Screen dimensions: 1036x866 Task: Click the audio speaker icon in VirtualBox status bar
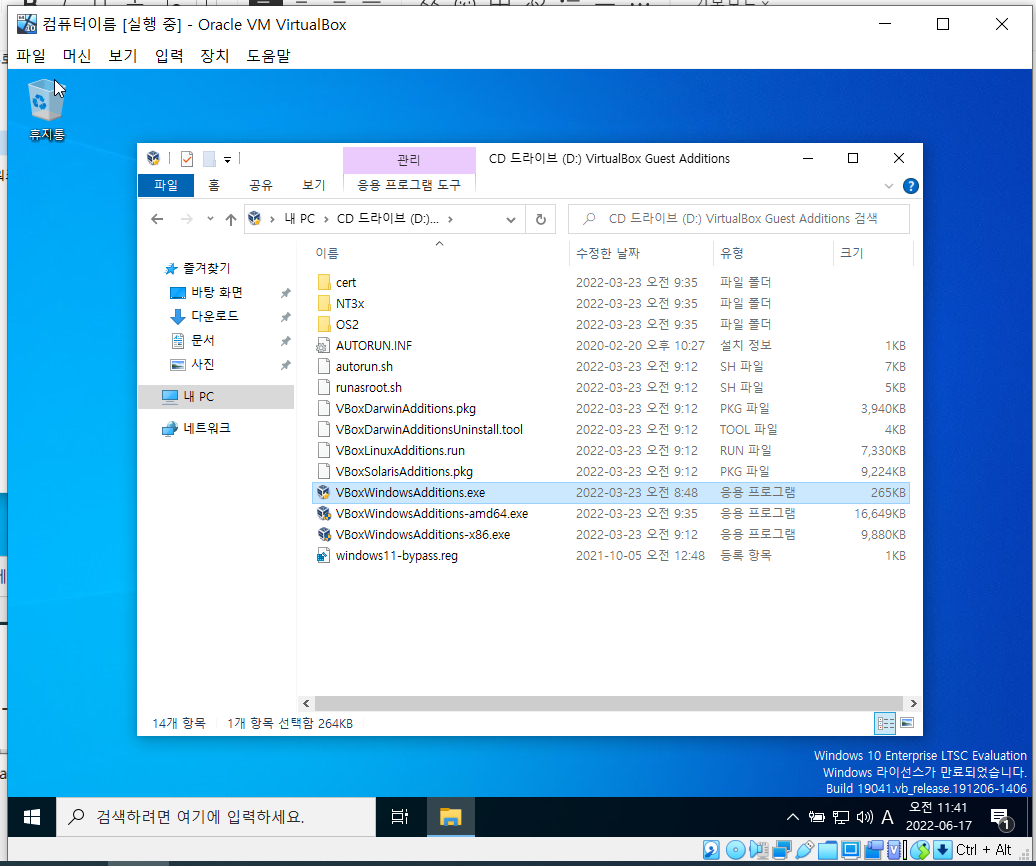click(758, 849)
